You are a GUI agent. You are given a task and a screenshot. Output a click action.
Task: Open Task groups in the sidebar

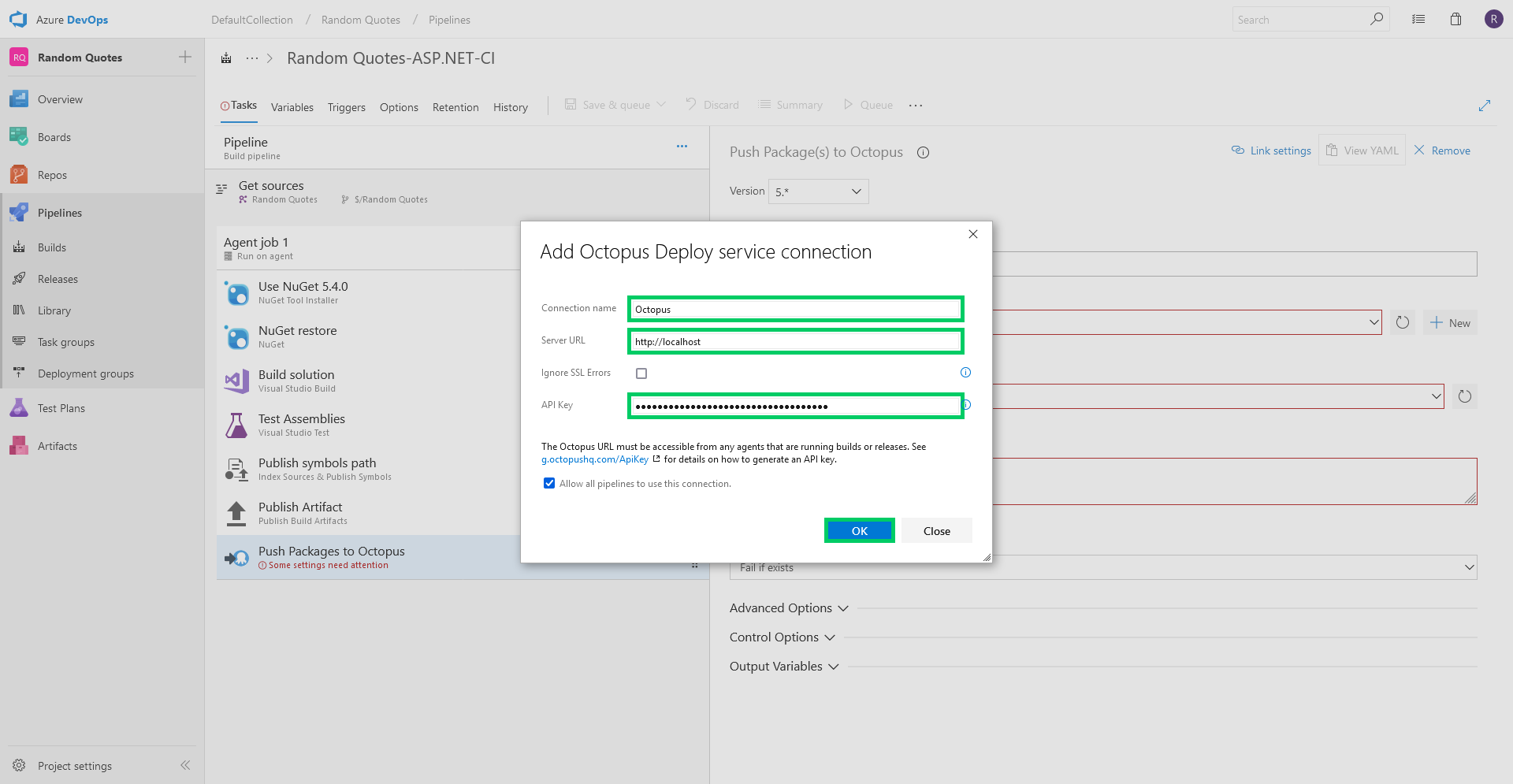point(66,342)
